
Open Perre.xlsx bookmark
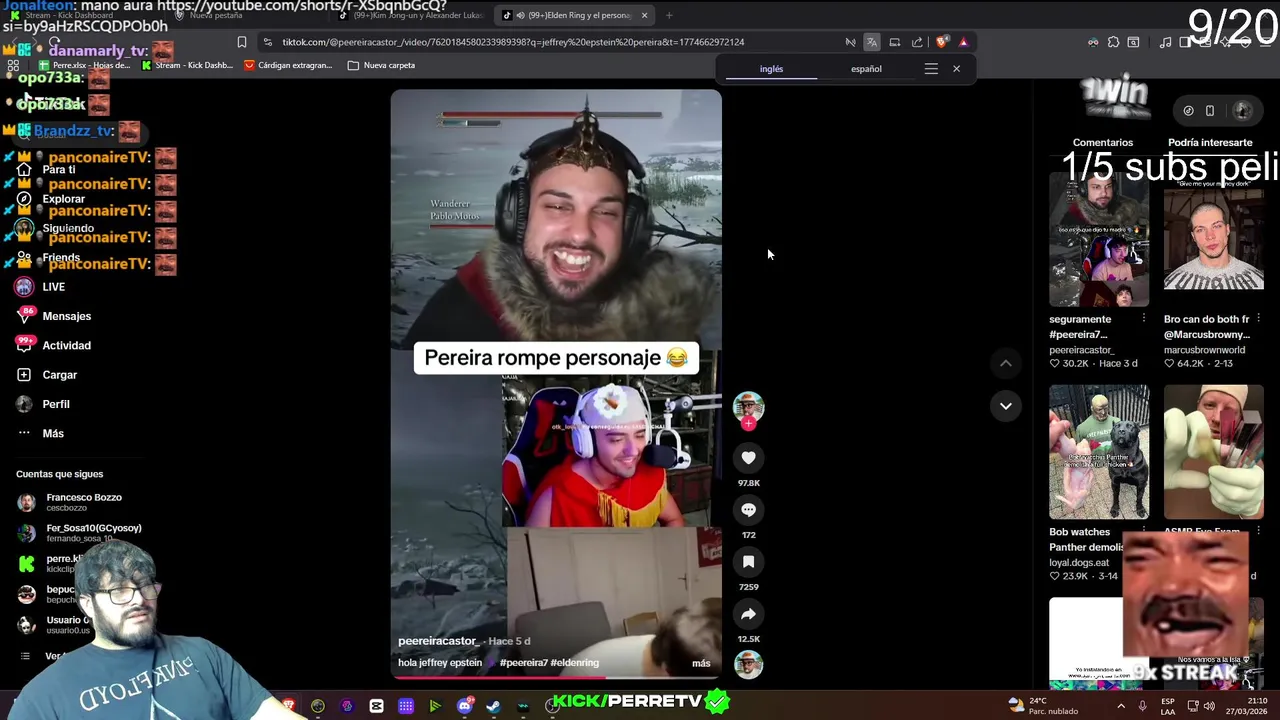[x=85, y=65]
